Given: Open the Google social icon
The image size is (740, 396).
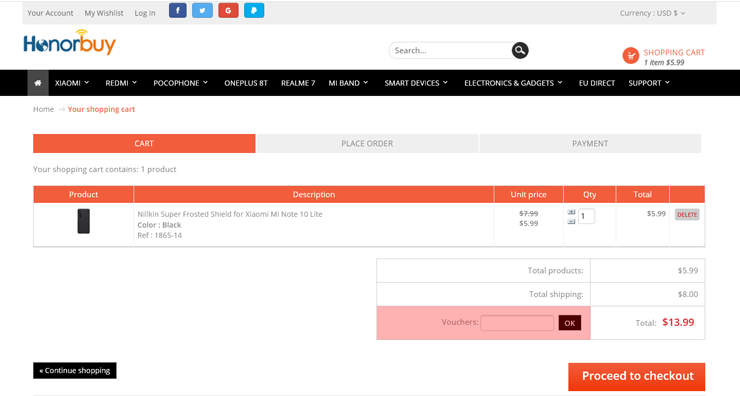Looking at the screenshot, I should [x=228, y=10].
